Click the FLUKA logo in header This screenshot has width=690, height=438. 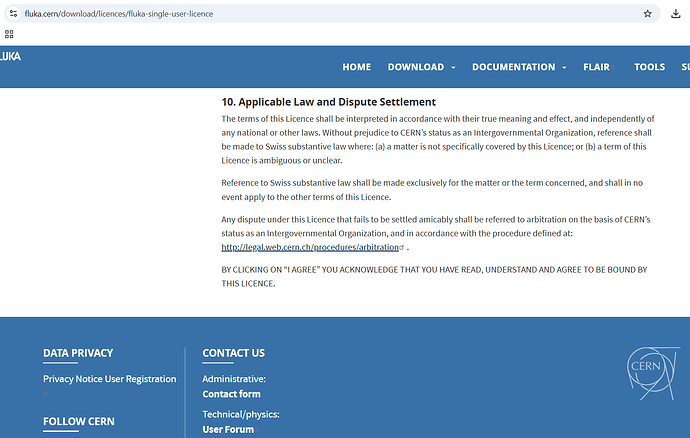pos(10,56)
